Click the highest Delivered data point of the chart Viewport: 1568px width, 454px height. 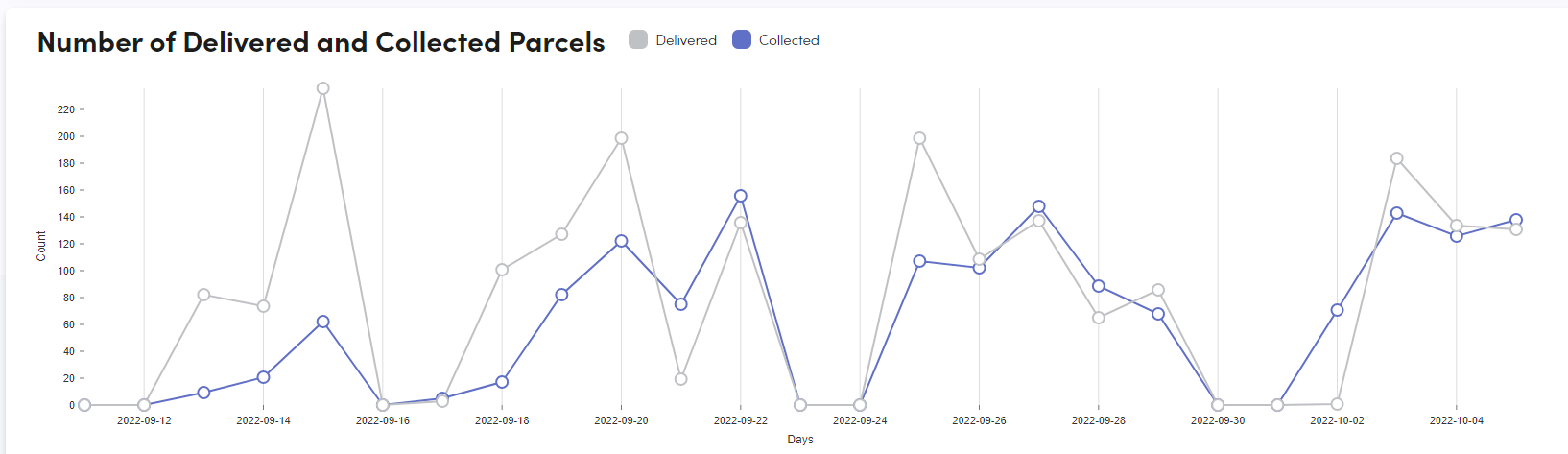point(323,88)
